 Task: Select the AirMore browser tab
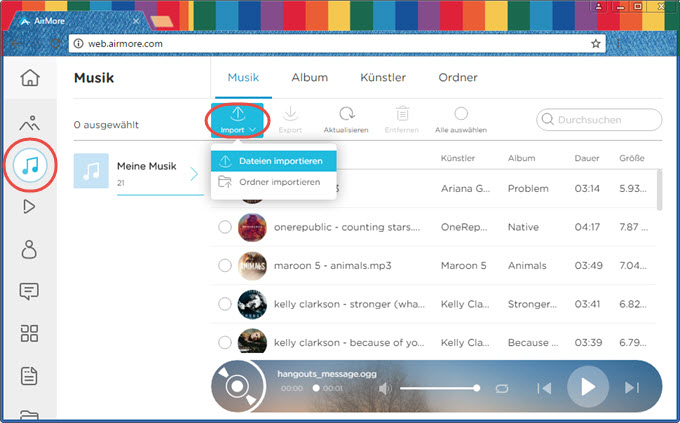(x=78, y=21)
